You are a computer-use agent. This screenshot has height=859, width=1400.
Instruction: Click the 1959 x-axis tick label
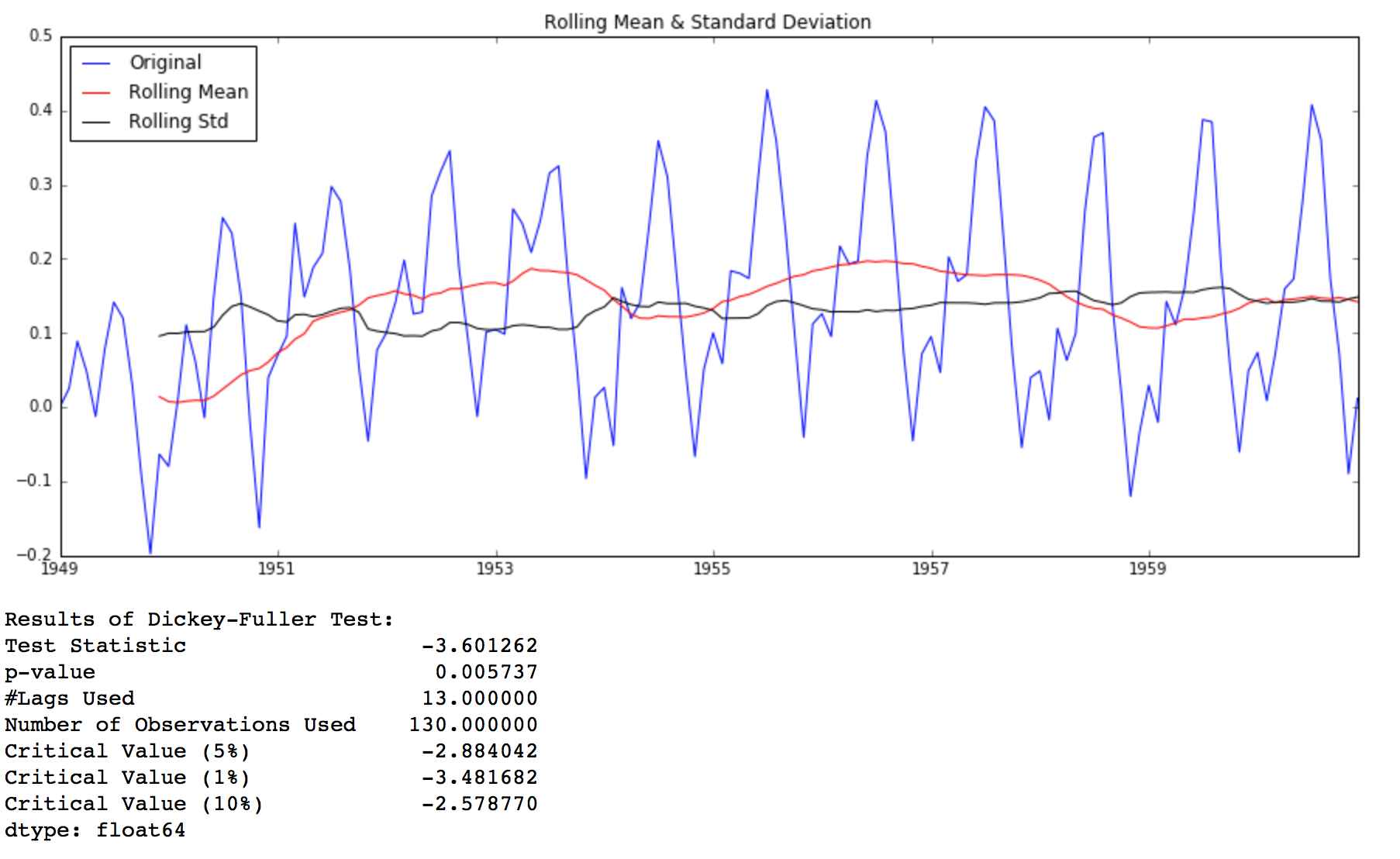pos(1147,569)
